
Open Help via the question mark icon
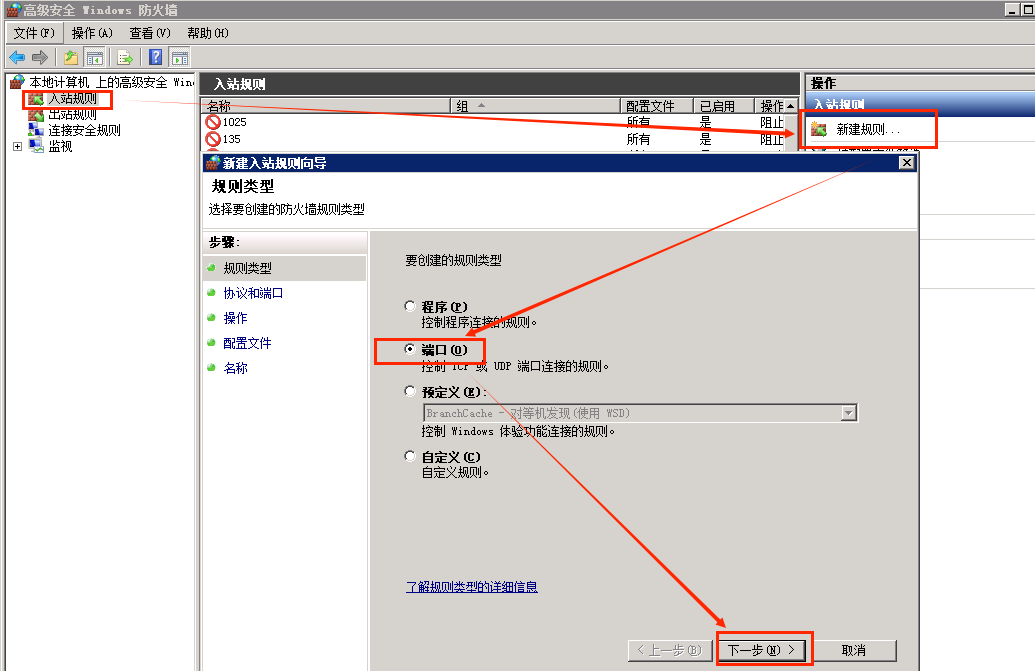click(x=156, y=57)
